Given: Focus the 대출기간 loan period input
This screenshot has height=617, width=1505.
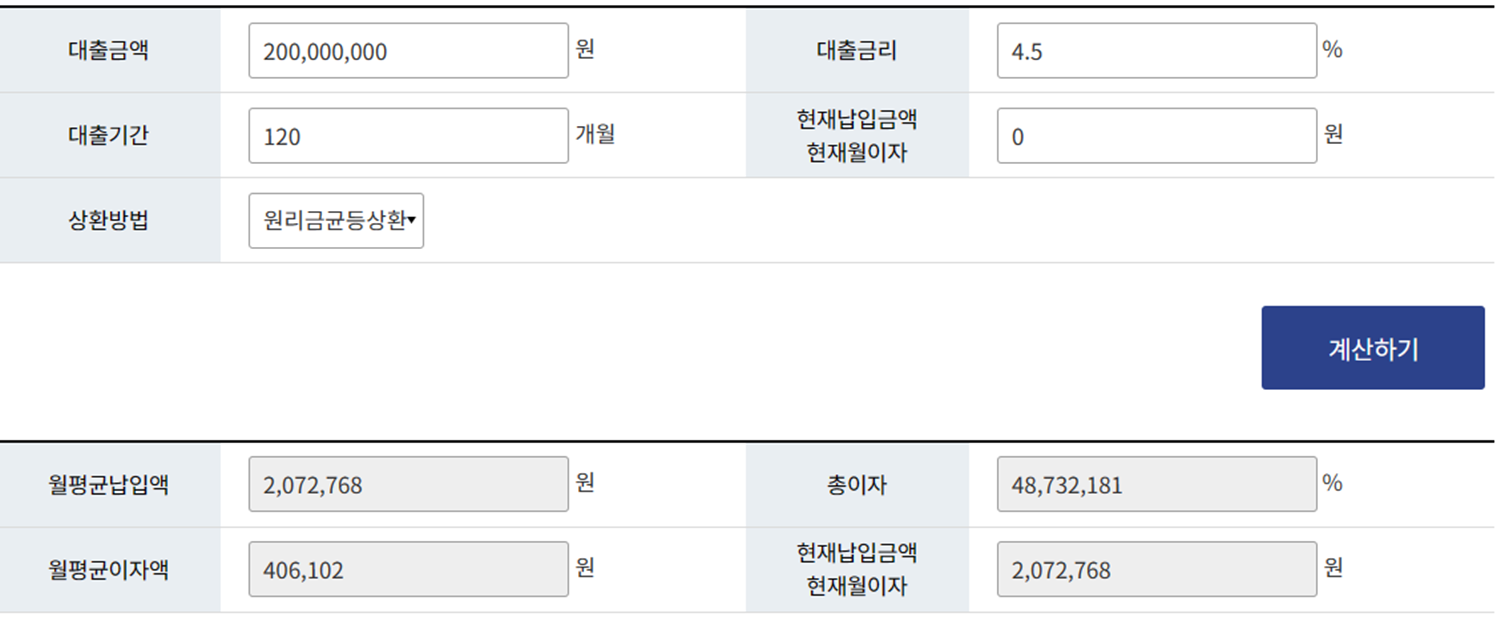Looking at the screenshot, I should 408,135.
